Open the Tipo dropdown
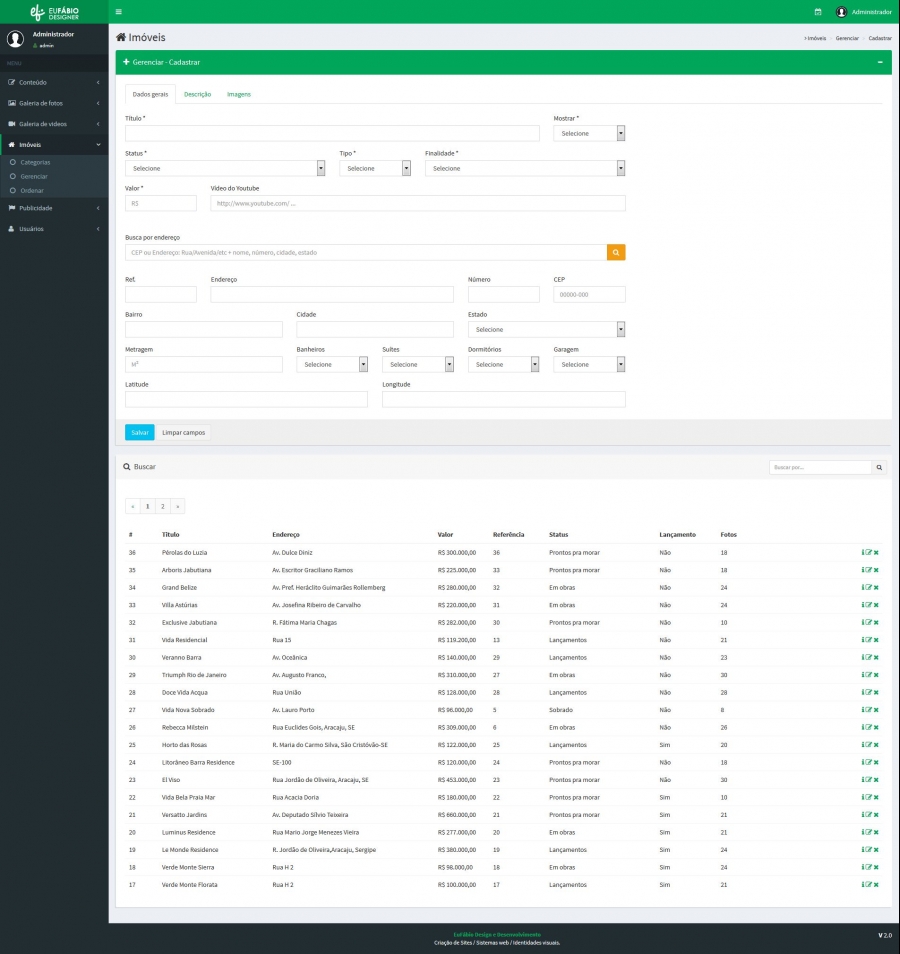The width and height of the screenshot is (900, 954). coord(375,169)
